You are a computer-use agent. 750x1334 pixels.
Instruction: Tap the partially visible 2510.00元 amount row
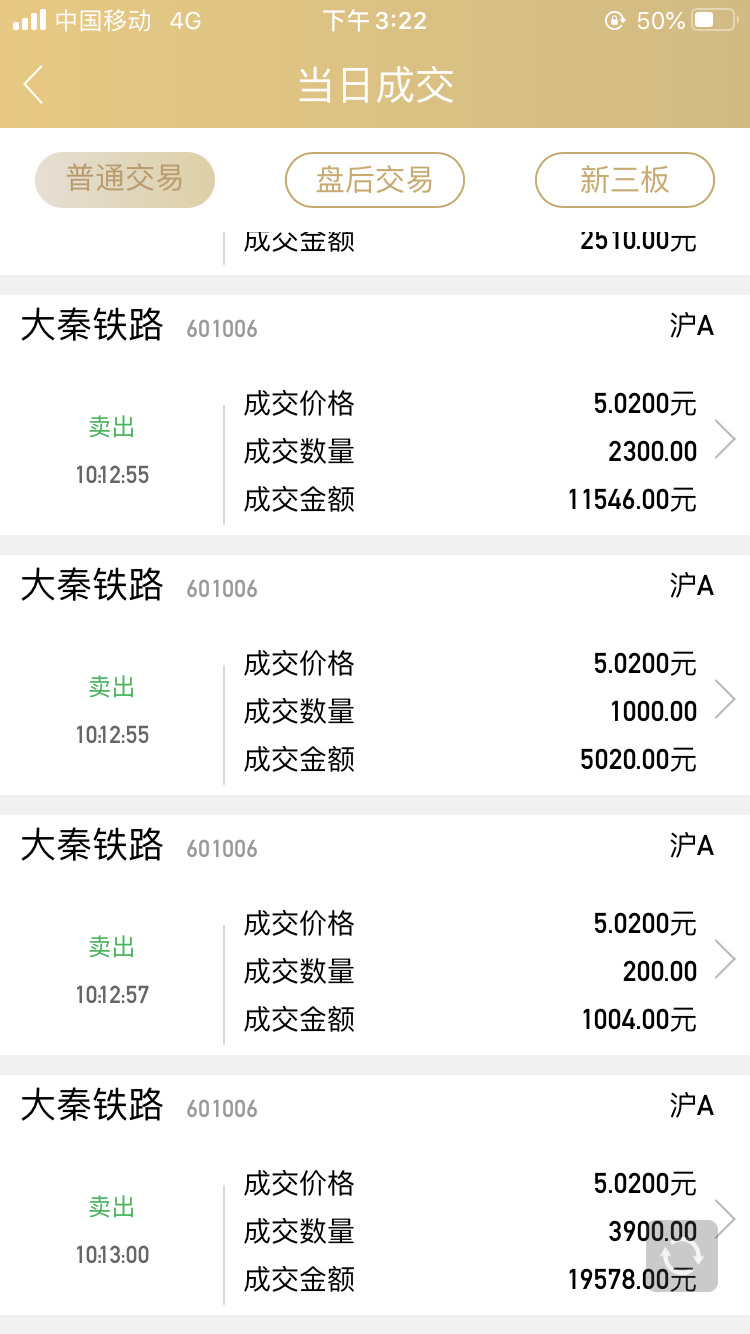click(x=638, y=242)
